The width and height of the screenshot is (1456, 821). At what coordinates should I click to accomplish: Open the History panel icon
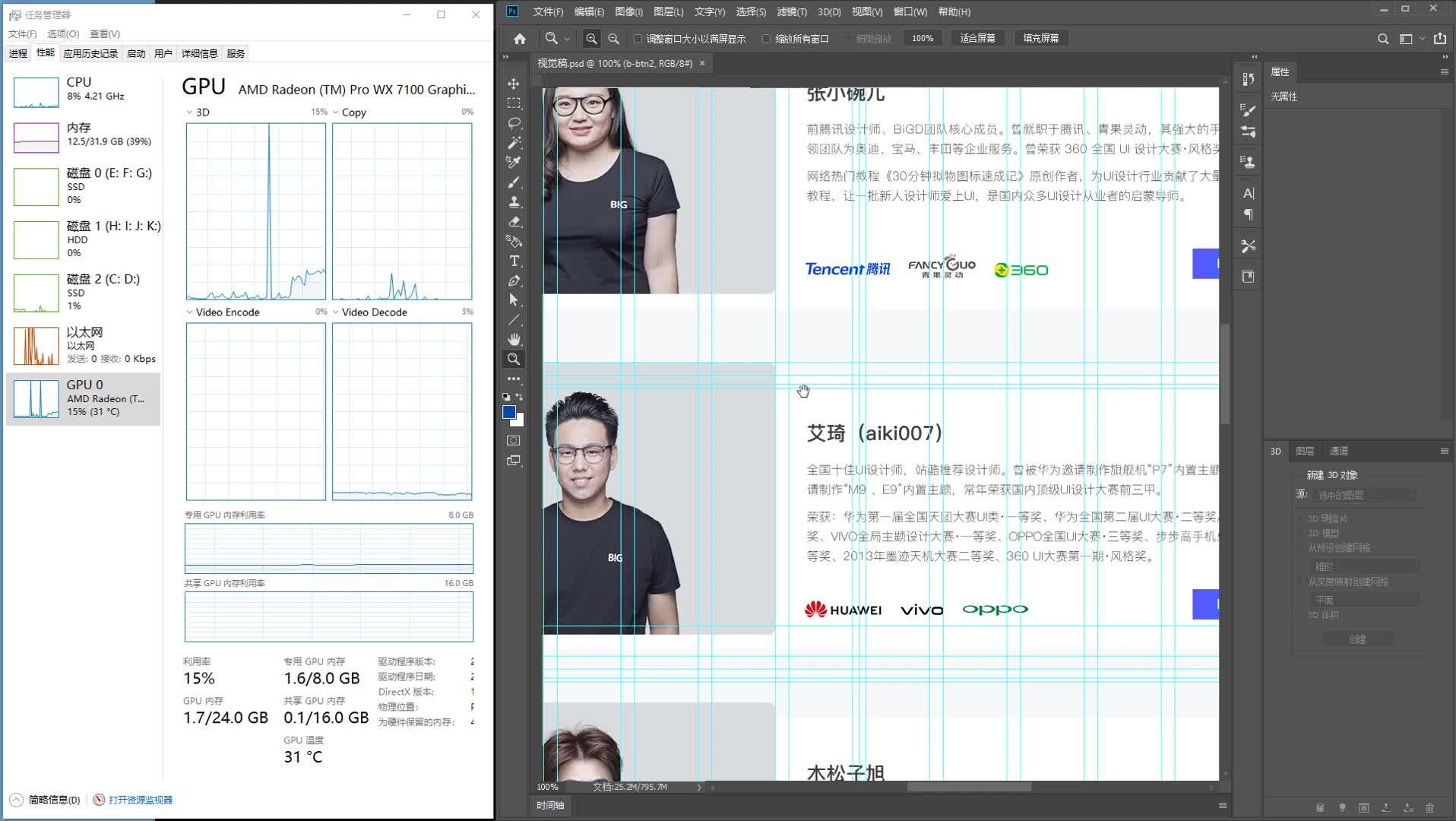1248,79
